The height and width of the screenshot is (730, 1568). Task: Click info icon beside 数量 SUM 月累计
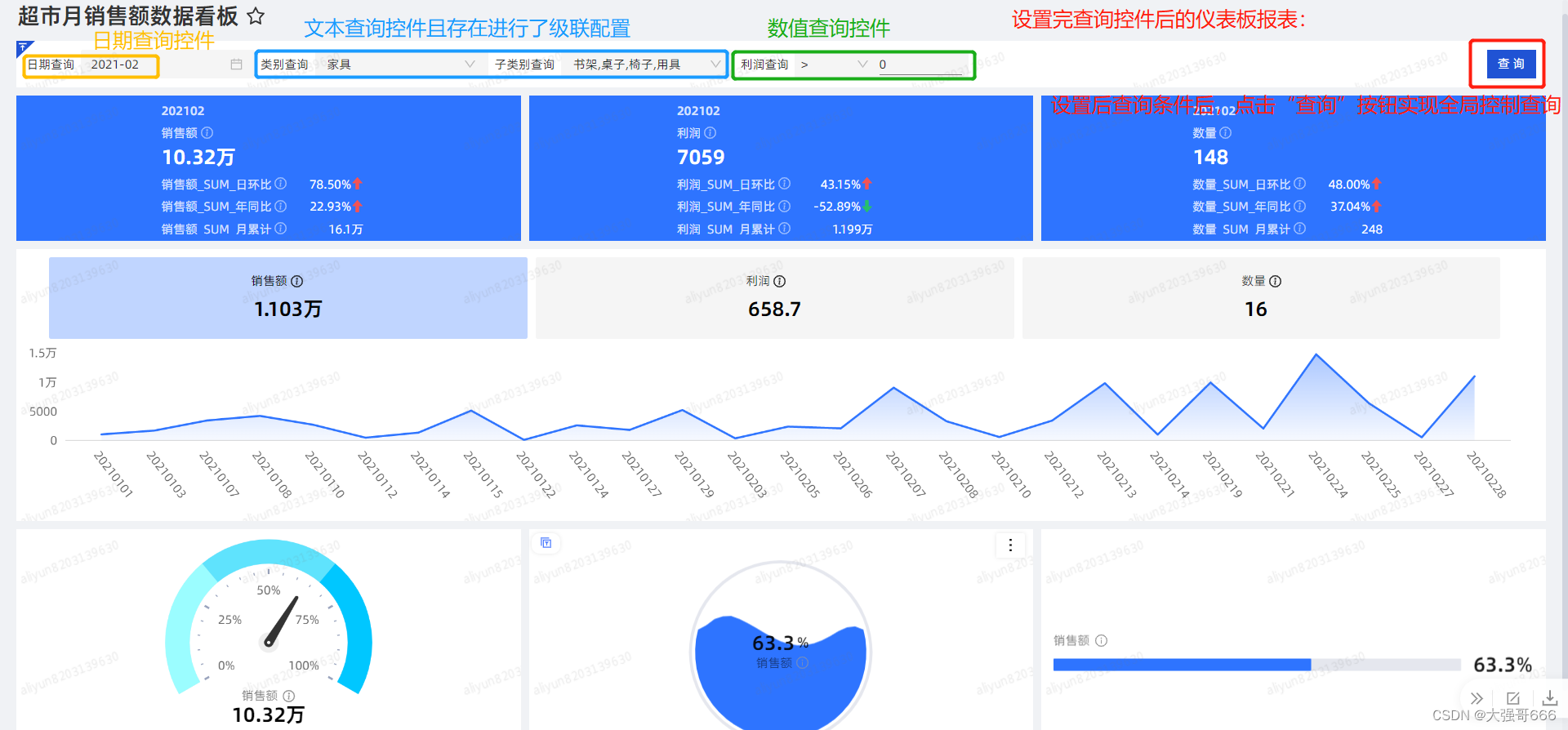1300,229
